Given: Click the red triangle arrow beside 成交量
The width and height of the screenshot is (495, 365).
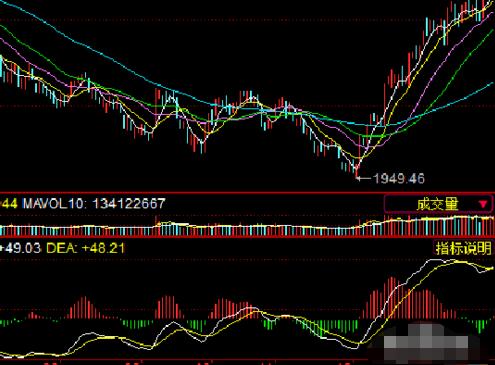Looking at the screenshot, I should click(483, 204).
